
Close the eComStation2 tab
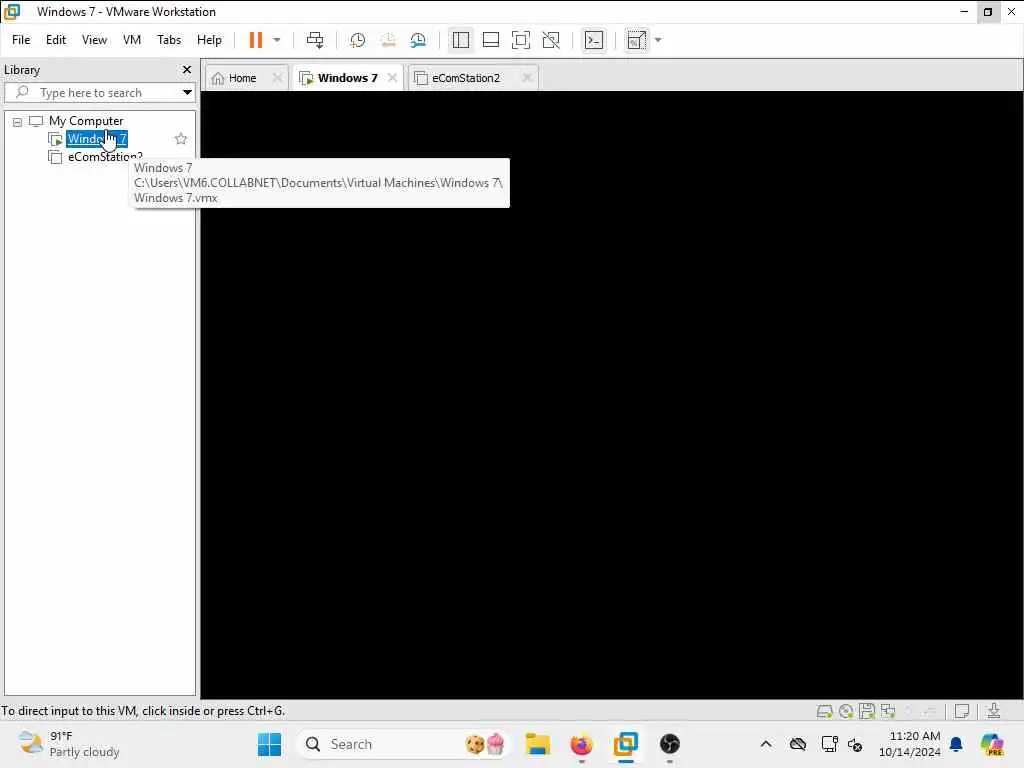pyautogui.click(x=527, y=77)
